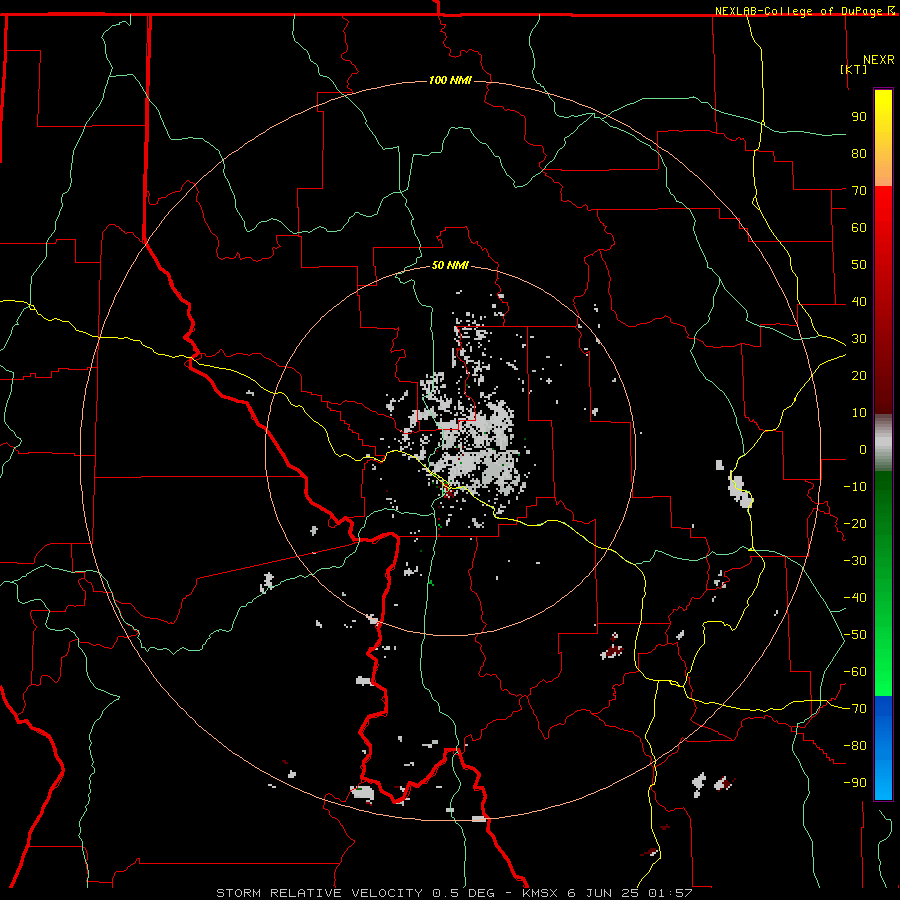Viewport: 900px width, 900px height.
Task: Click the "10" value on velocity scale
Action: pos(859,413)
